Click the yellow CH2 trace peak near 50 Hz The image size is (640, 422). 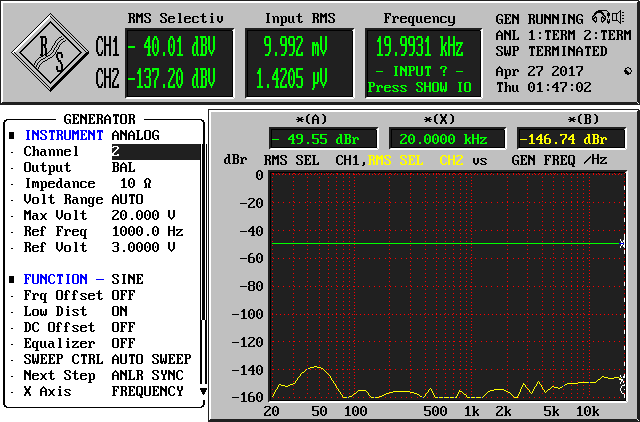click(314, 367)
